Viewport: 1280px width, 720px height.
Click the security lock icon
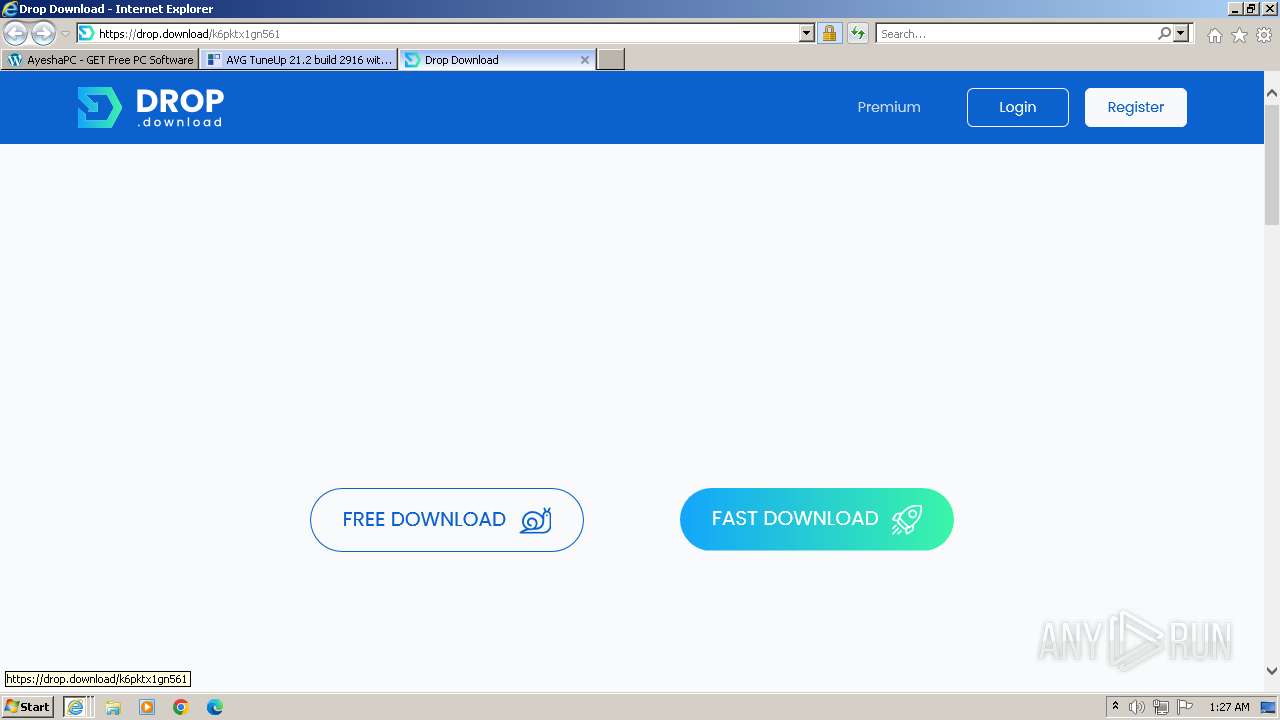tap(829, 33)
